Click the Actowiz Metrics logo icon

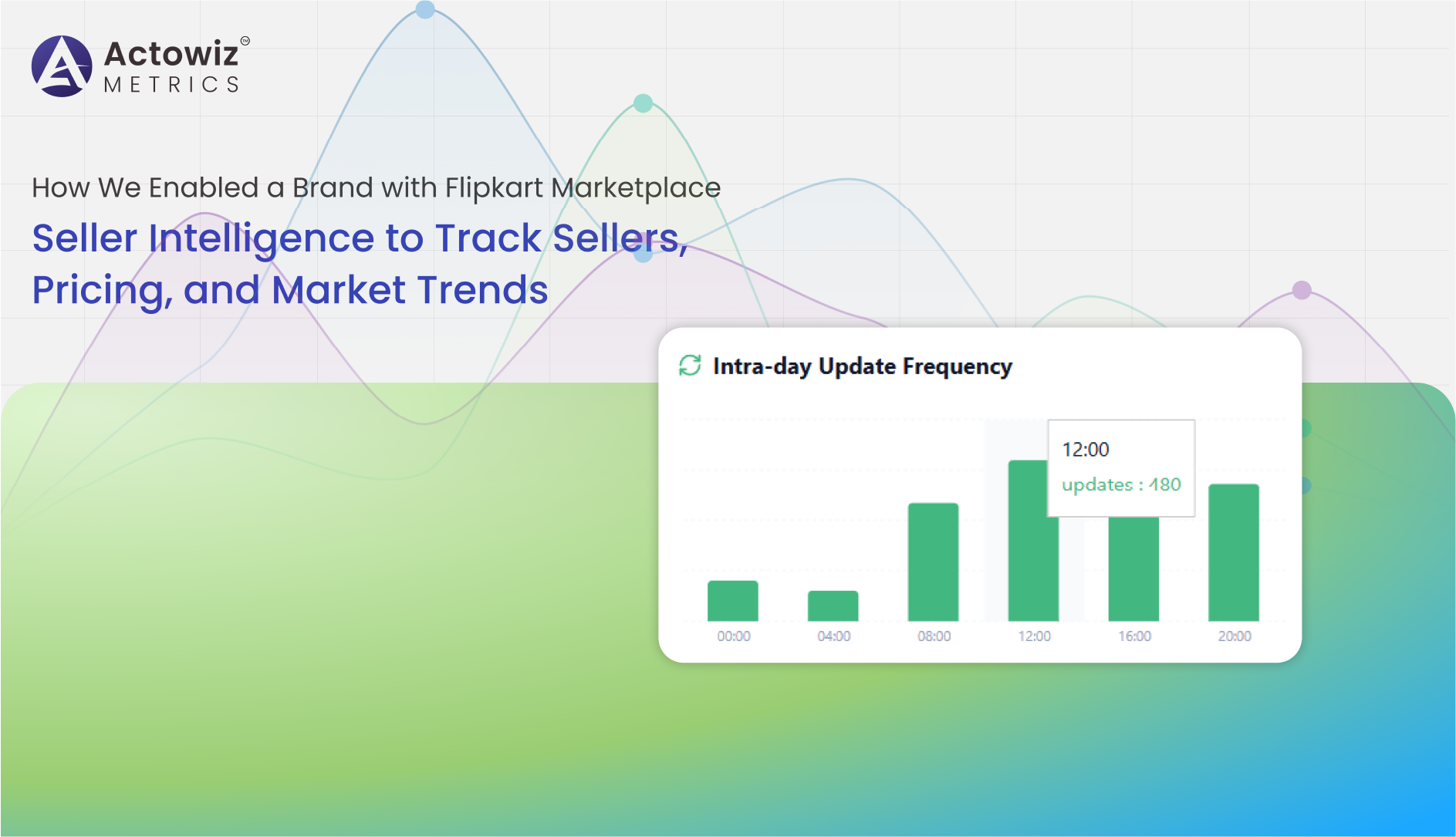click(62, 66)
